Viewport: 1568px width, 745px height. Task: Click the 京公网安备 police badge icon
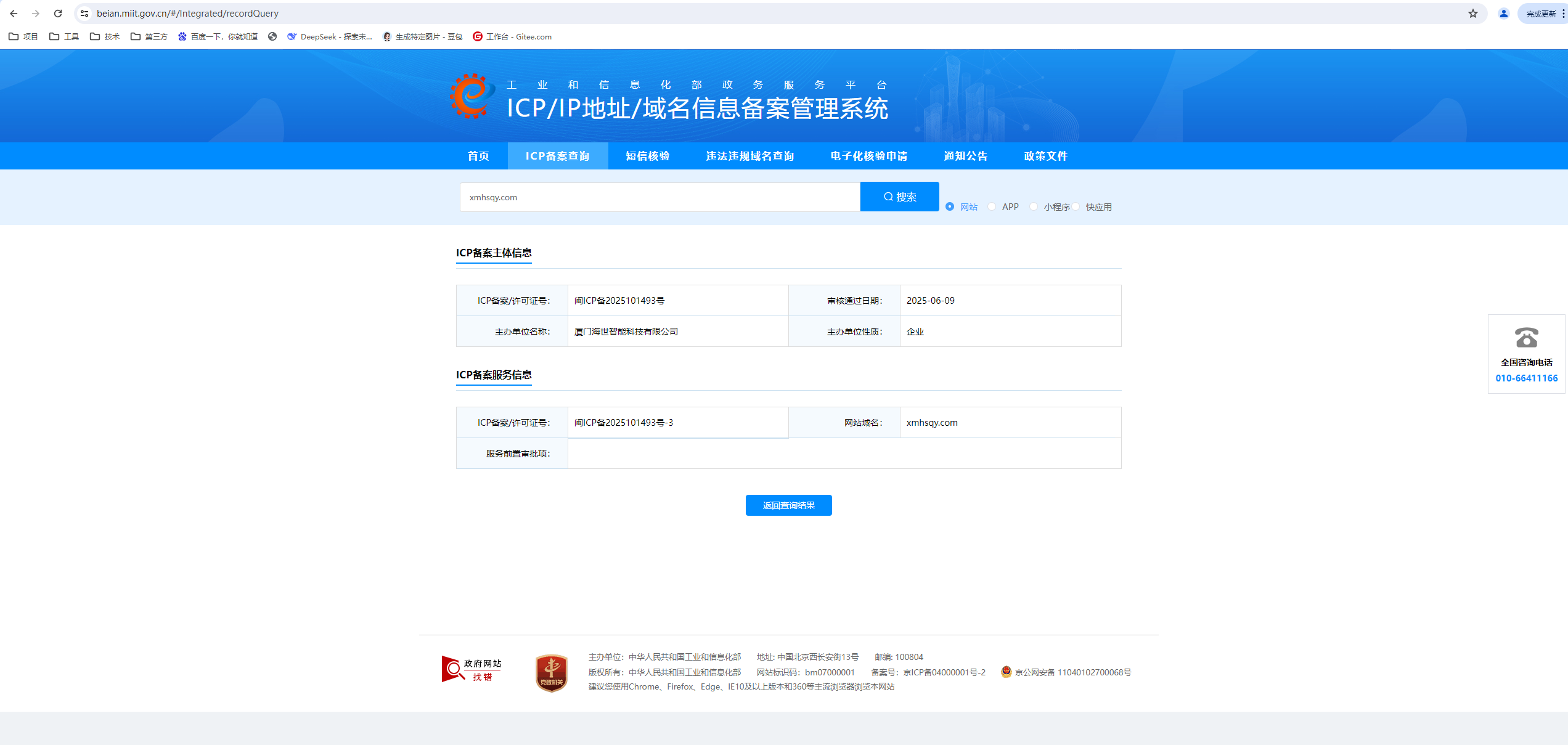1006,672
